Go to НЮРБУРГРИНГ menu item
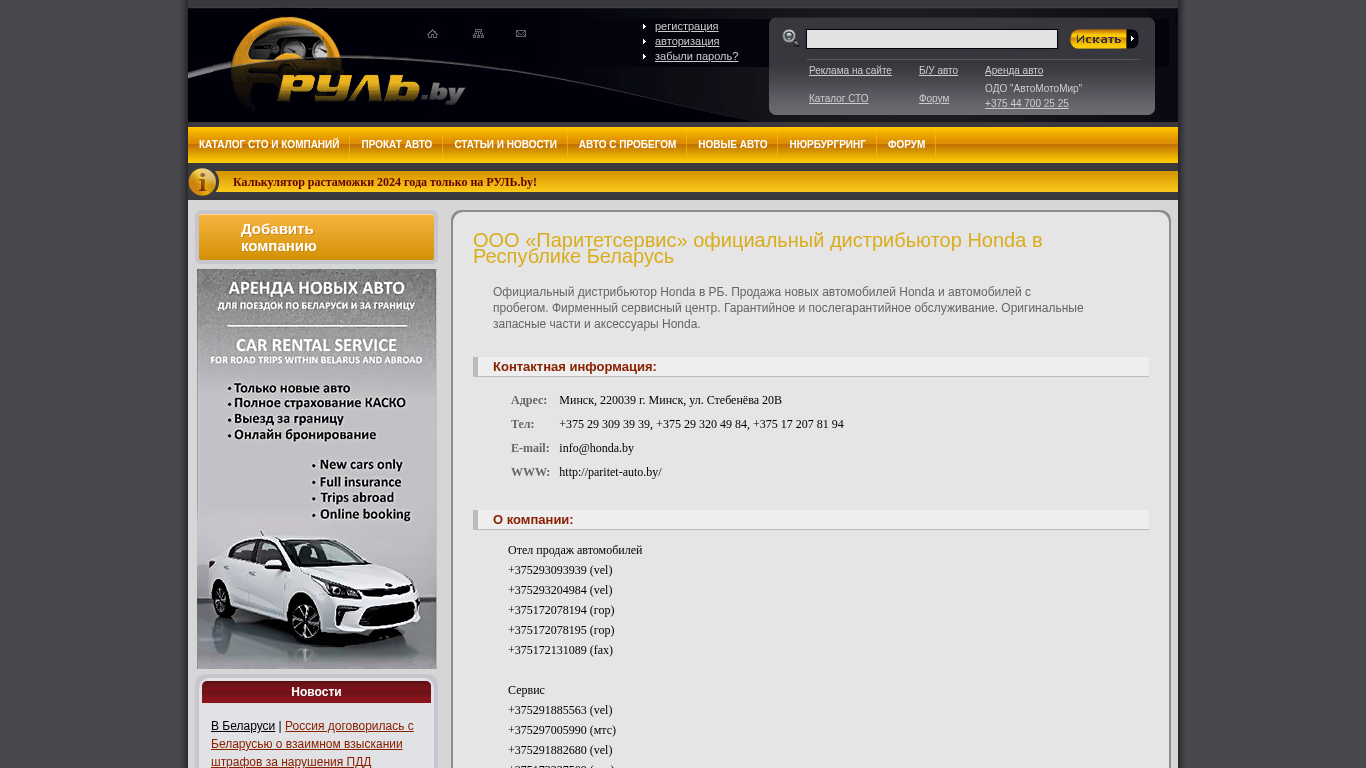This screenshot has width=1366, height=768. click(x=827, y=145)
